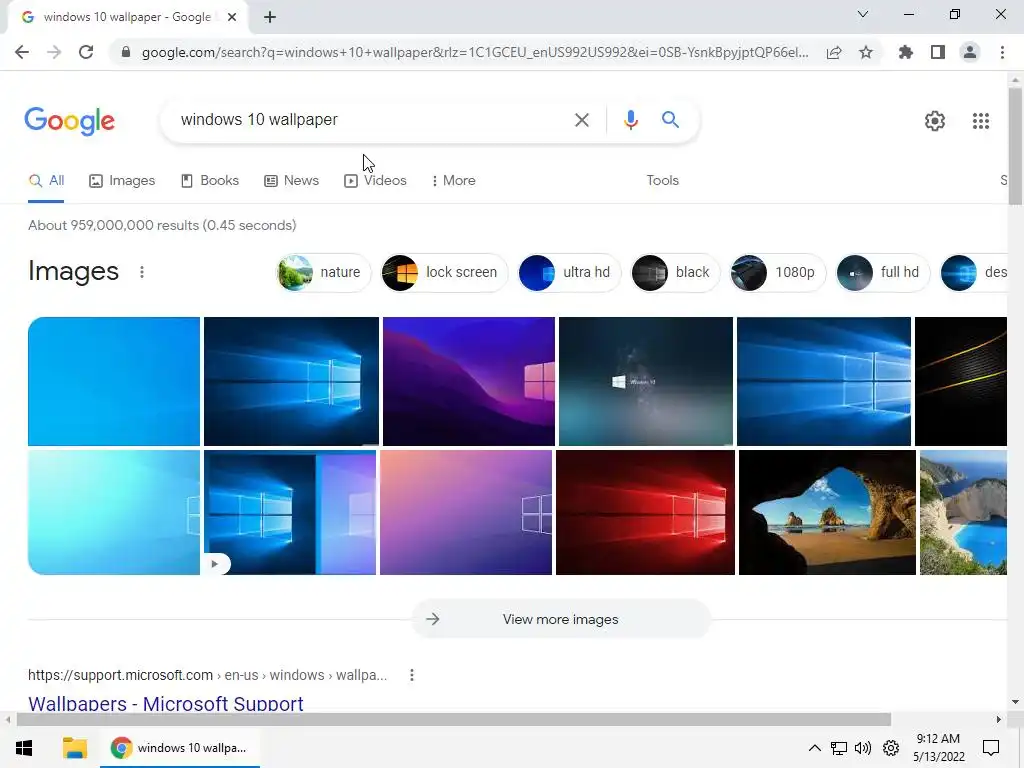Open the plain blue gradient wallpaper thumbnail
The width and height of the screenshot is (1024, 768).
coord(114,381)
